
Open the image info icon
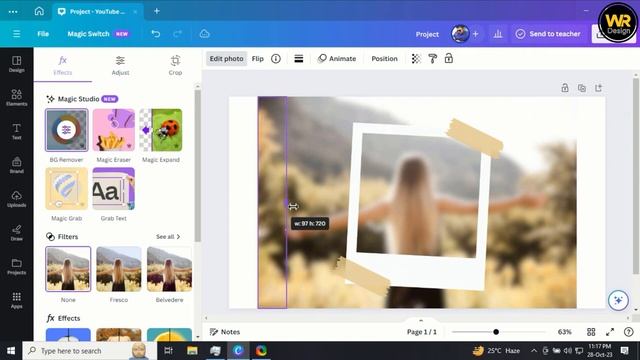pos(276,59)
